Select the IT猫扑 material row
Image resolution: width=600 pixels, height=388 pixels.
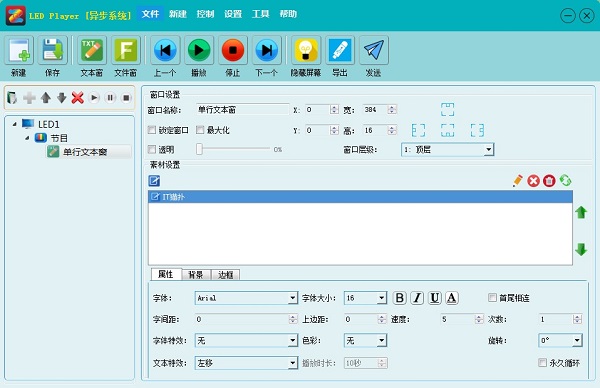pos(360,197)
